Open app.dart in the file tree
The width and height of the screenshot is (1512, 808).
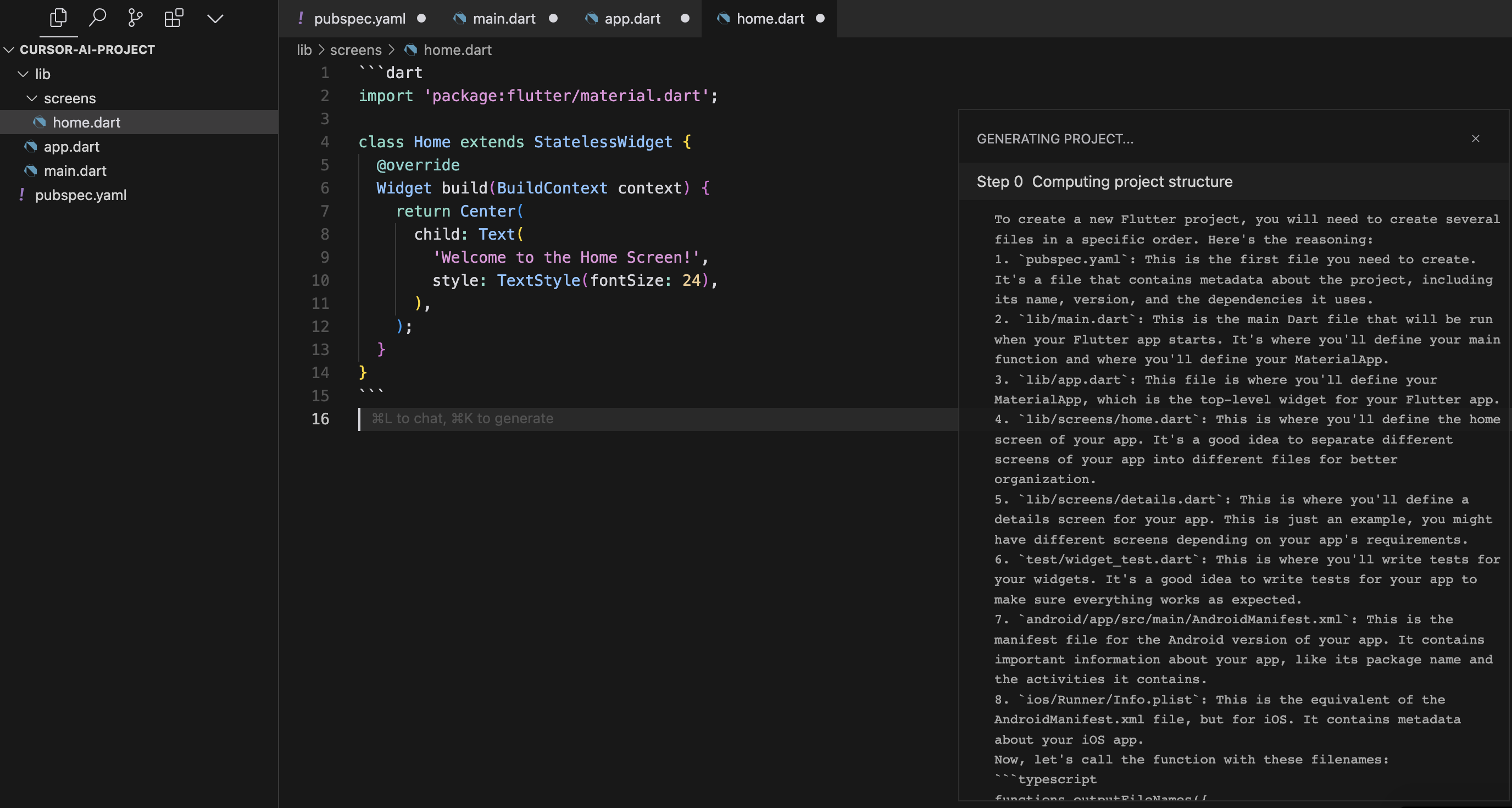(x=139, y=146)
